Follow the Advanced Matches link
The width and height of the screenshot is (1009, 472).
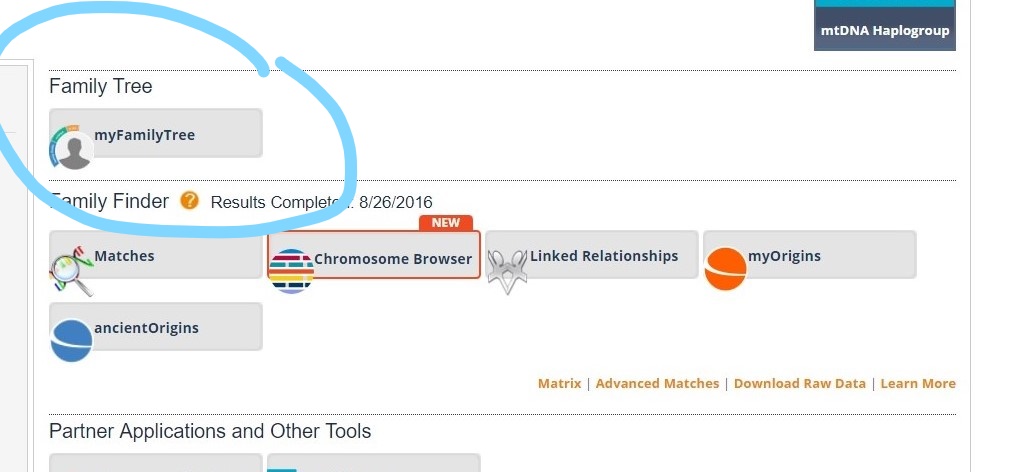tap(657, 383)
